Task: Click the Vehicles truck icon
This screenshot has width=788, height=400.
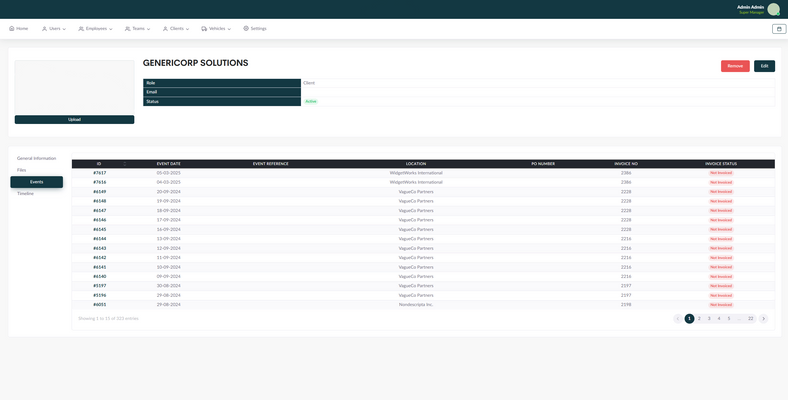Action: pos(204,29)
